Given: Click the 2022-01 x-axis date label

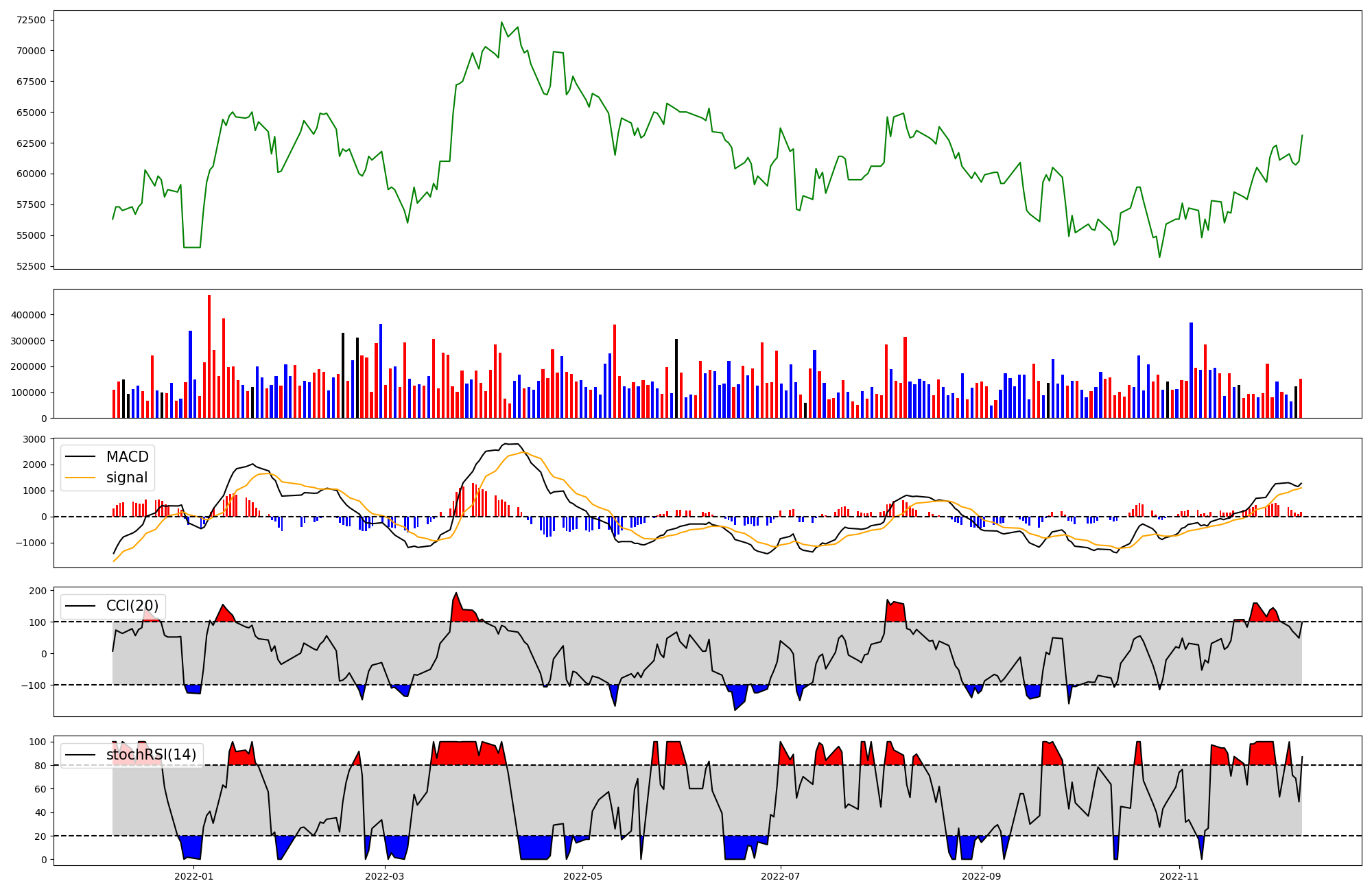Looking at the screenshot, I should point(194,876).
